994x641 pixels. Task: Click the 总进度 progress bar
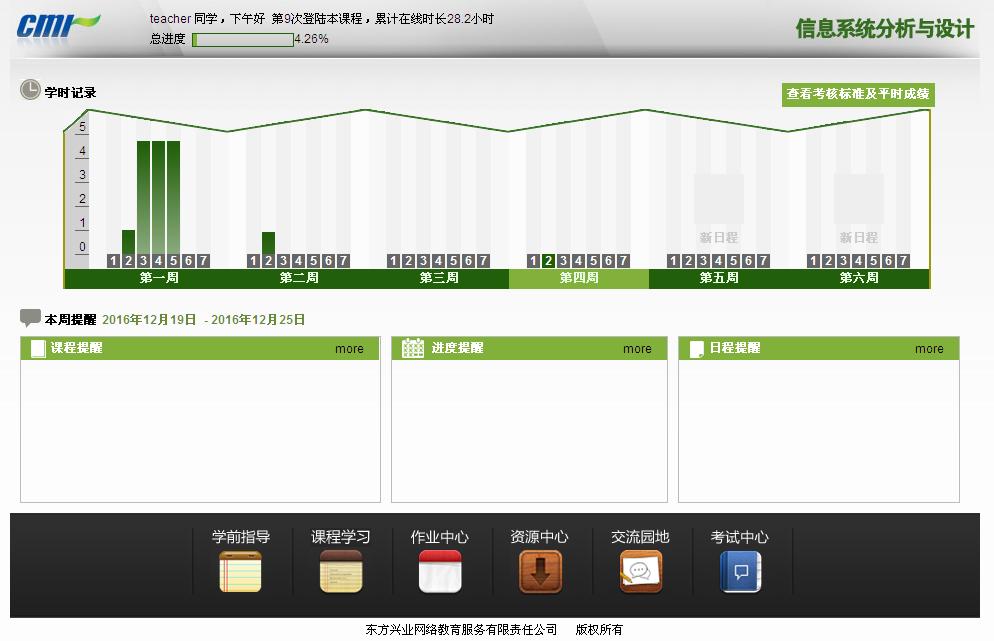click(x=243, y=40)
